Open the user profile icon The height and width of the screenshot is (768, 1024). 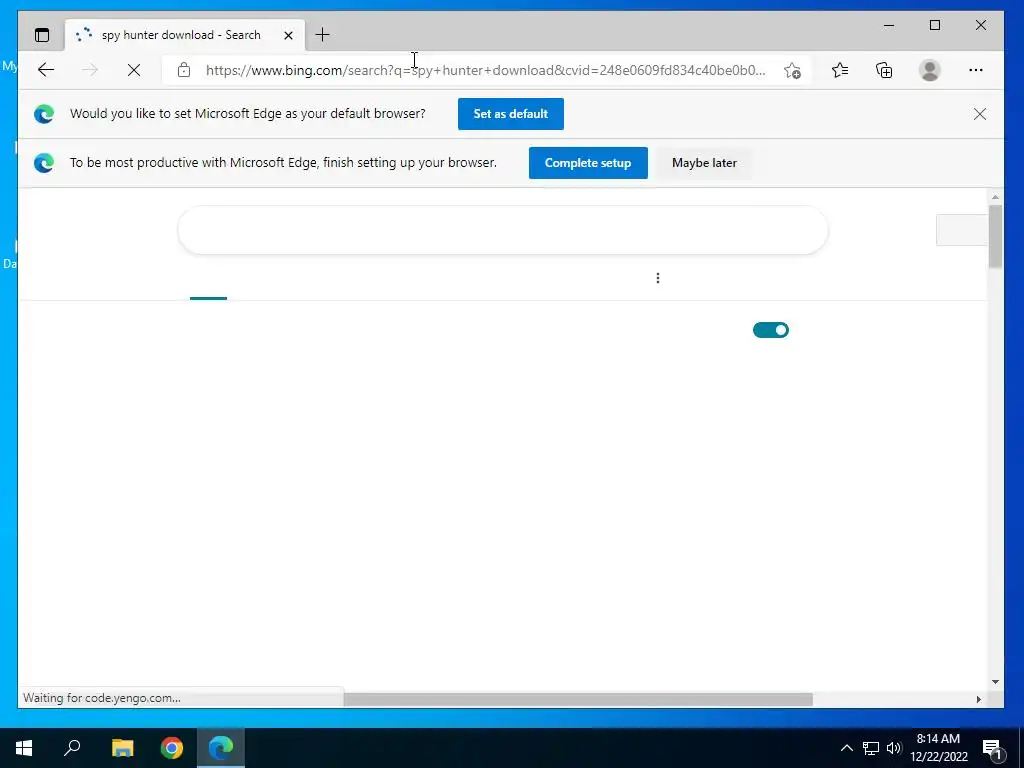929,70
